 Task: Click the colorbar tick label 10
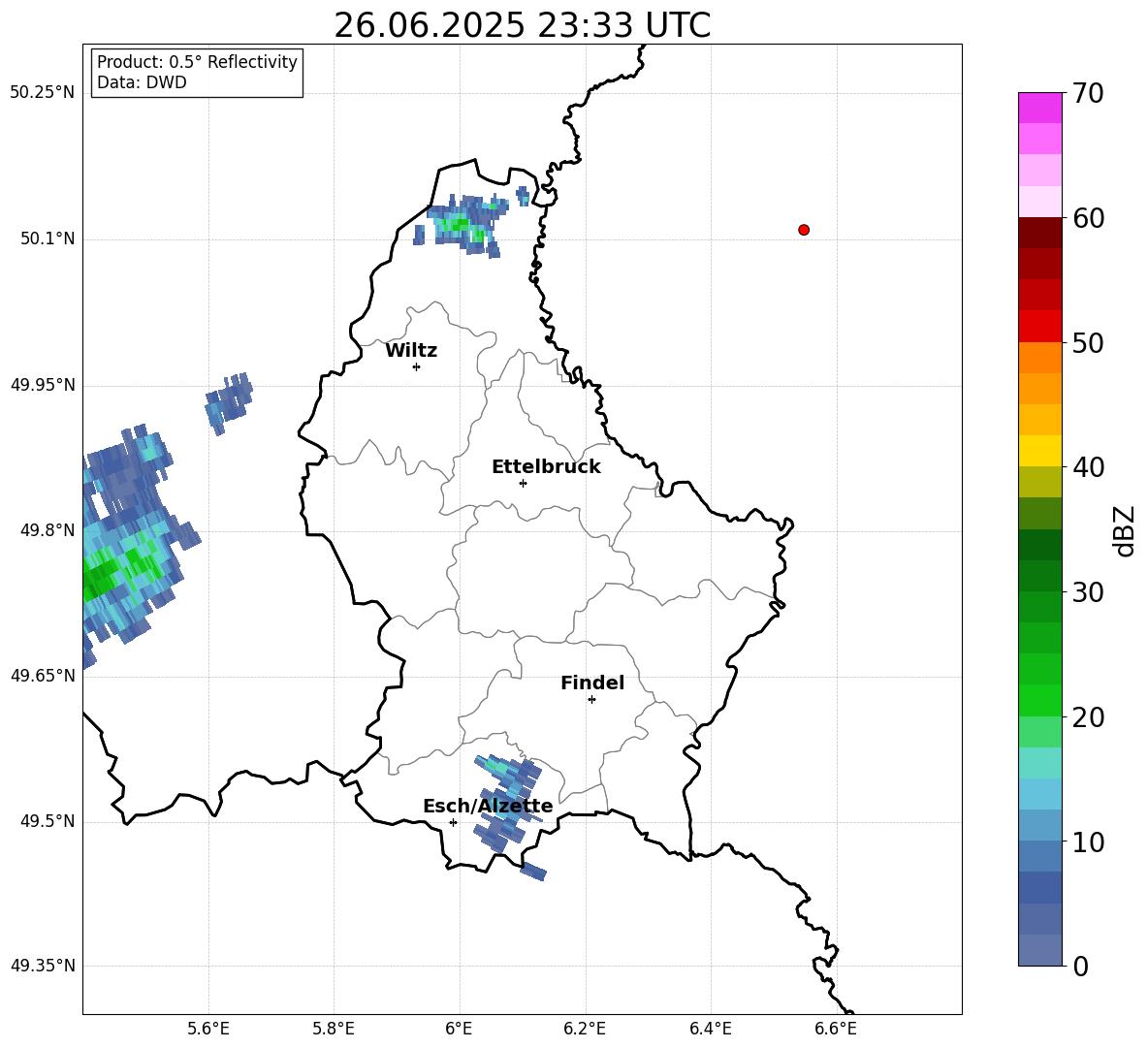pyautogui.click(x=1088, y=842)
